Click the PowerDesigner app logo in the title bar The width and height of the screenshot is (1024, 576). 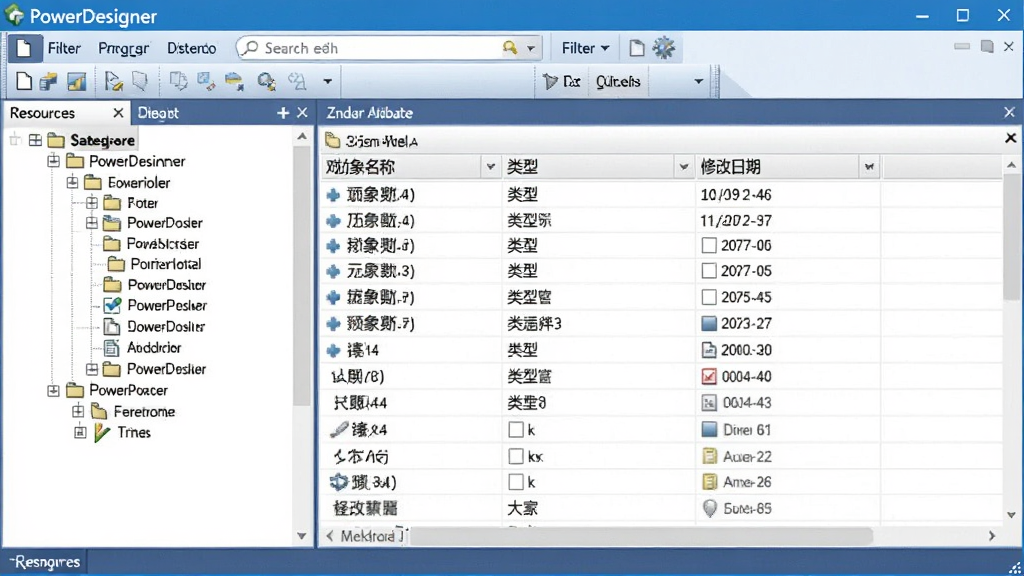pyautogui.click(x=14, y=15)
